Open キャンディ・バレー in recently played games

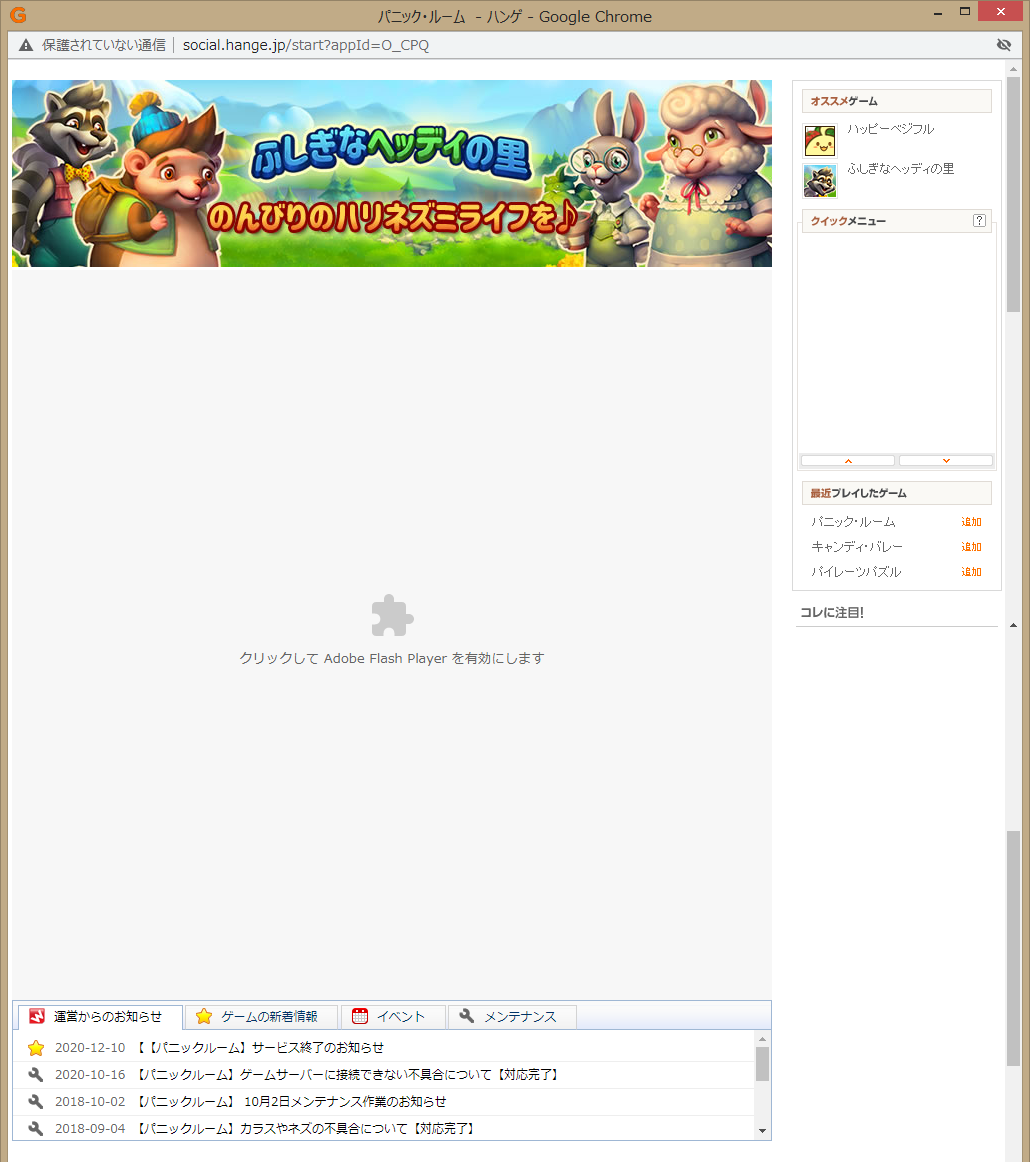pyautogui.click(x=857, y=547)
